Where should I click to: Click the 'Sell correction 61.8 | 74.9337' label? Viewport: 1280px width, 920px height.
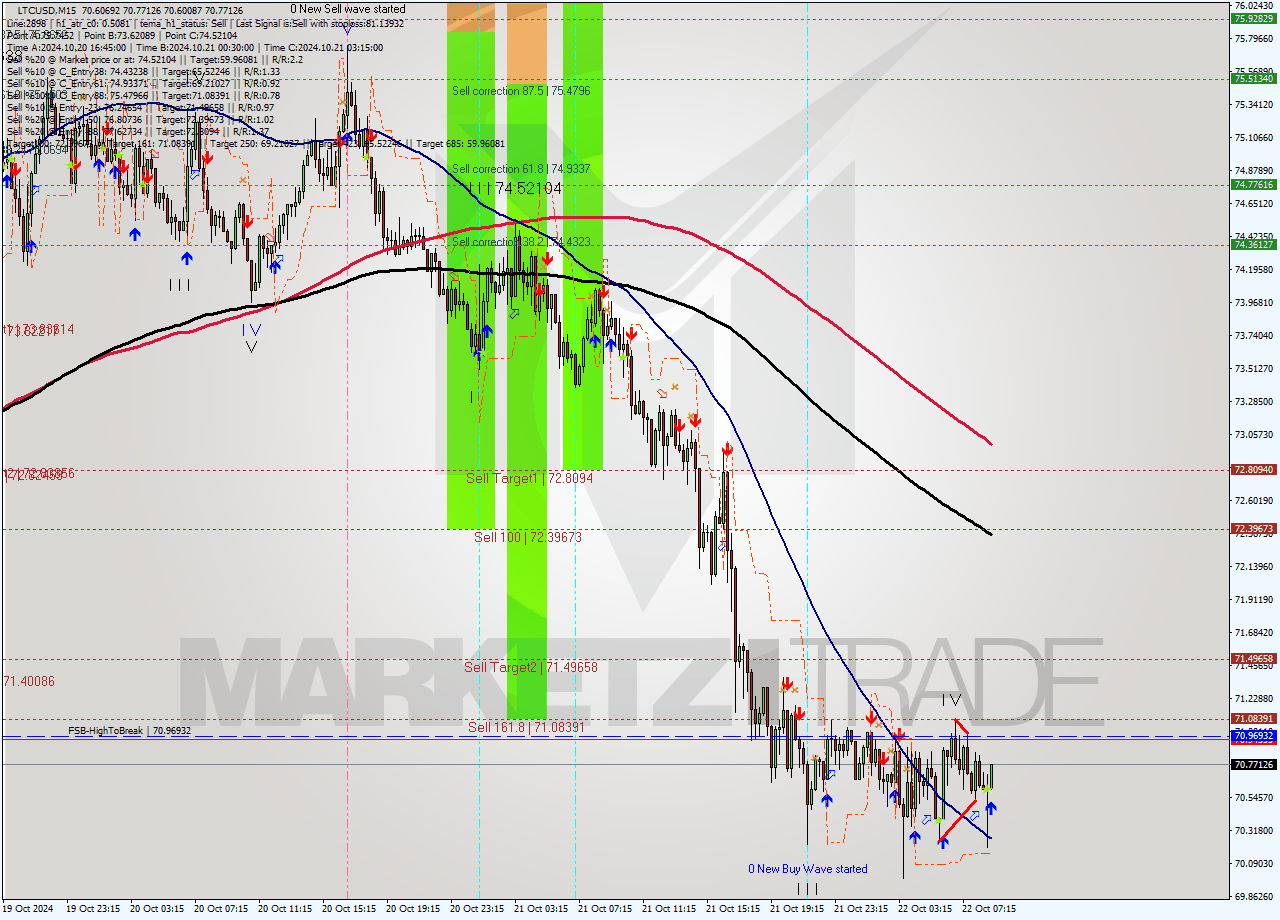[521, 169]
